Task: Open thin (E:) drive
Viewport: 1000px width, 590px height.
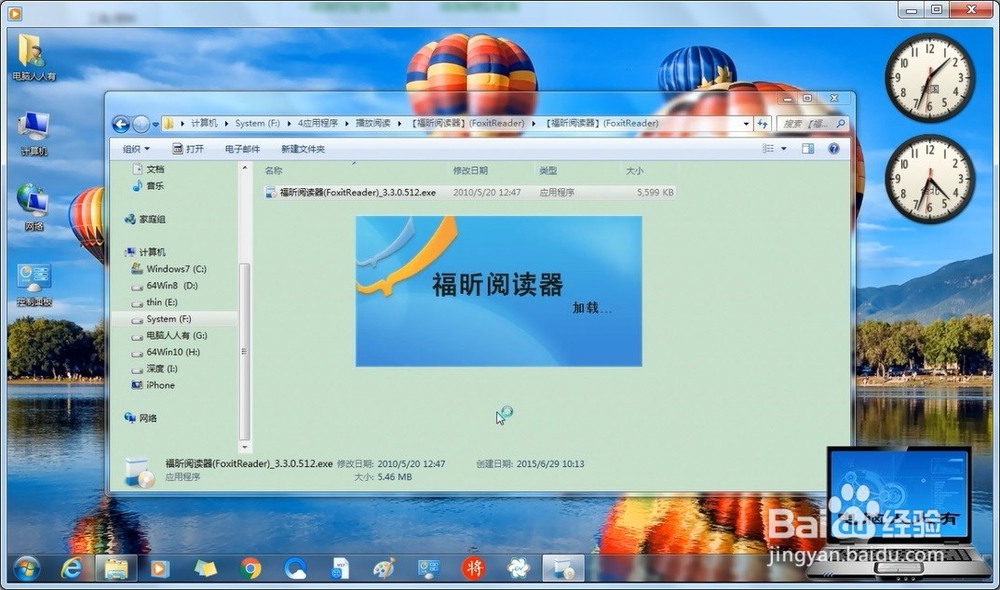Action: [x=155, y=302]
